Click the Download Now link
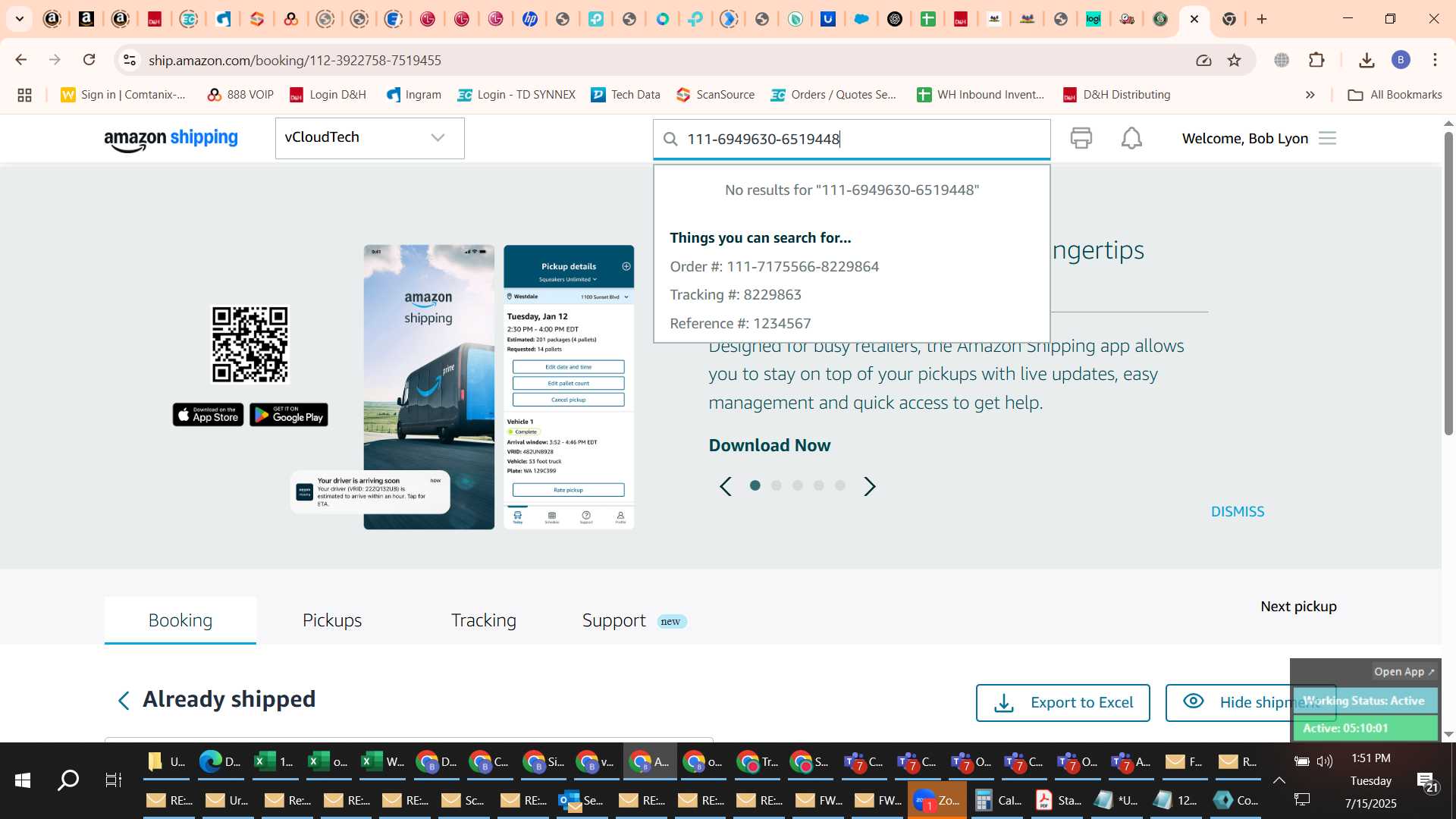Screen dimensions: 1456x819 pyautogui.click(x=770, y=445)
